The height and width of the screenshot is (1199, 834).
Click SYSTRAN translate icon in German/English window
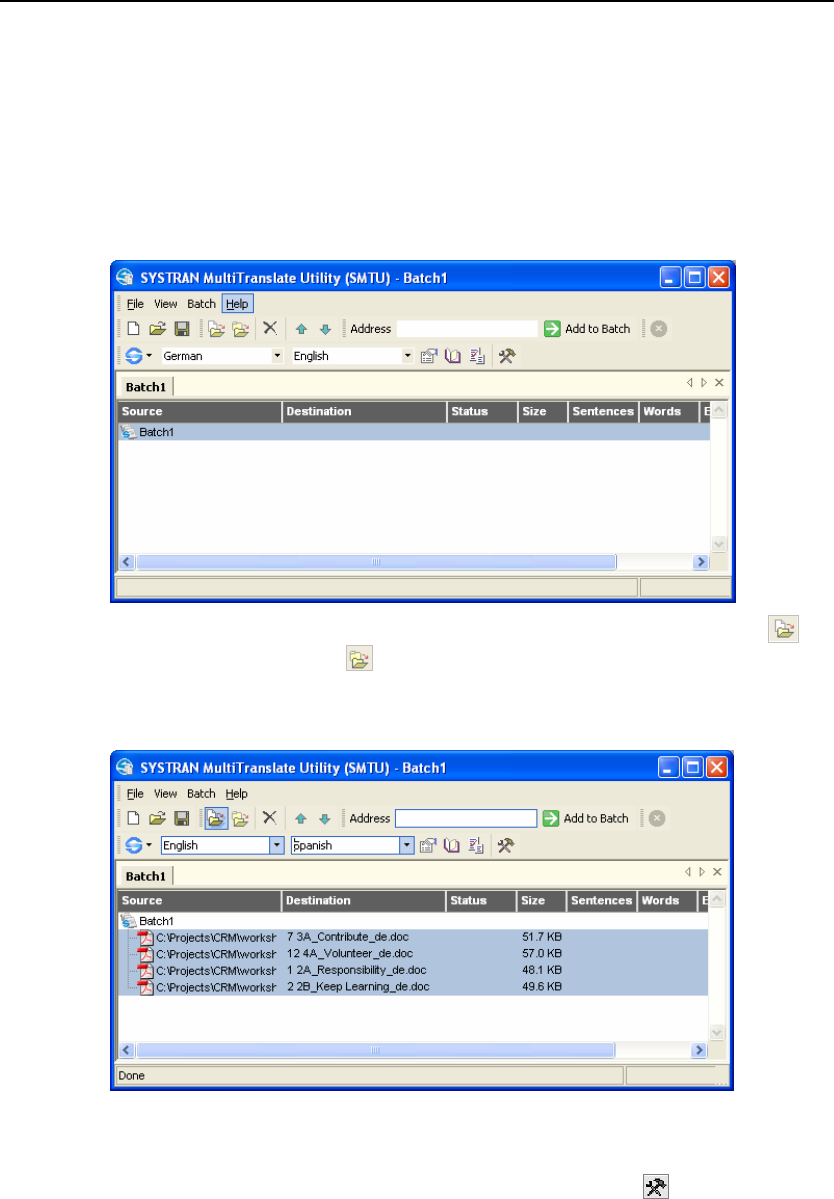tap(134, 356)
